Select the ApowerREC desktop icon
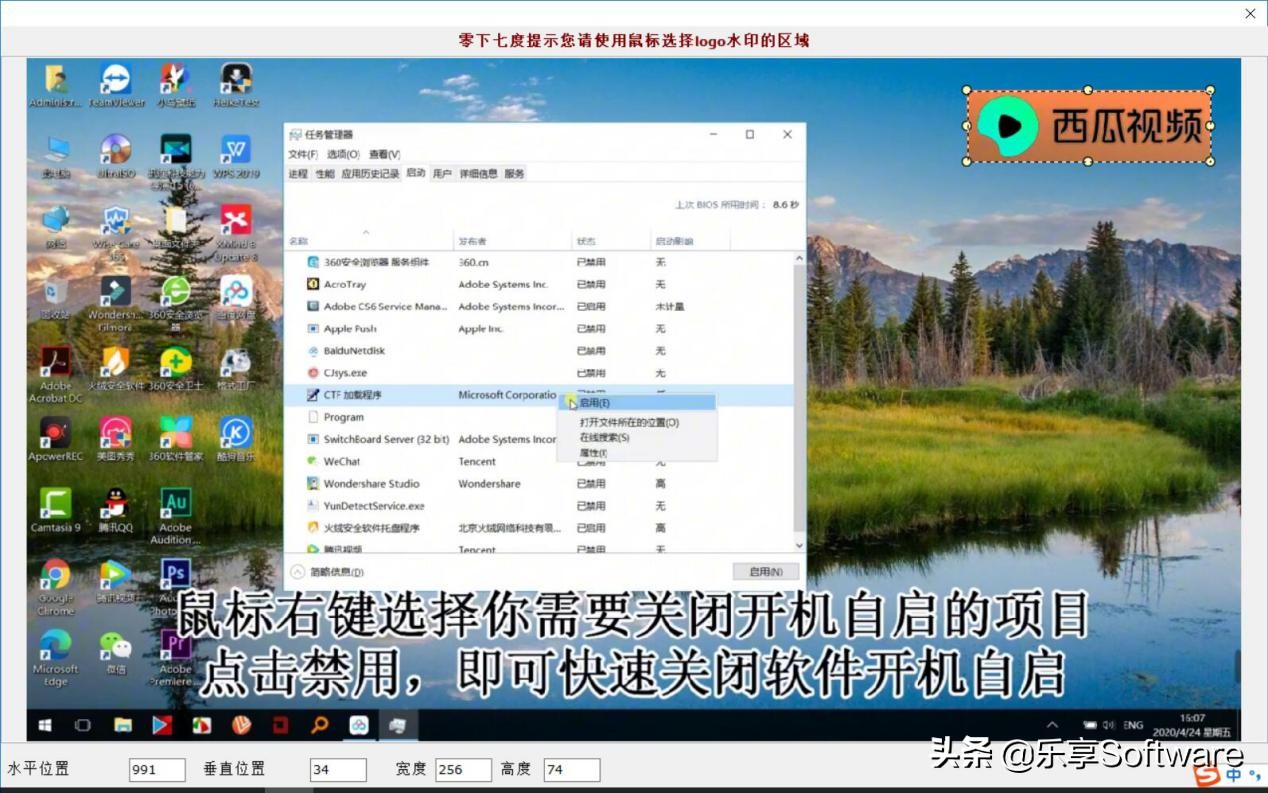This screenshot has width=1268, height=793. pyautogui.click(x=55, y=439)
